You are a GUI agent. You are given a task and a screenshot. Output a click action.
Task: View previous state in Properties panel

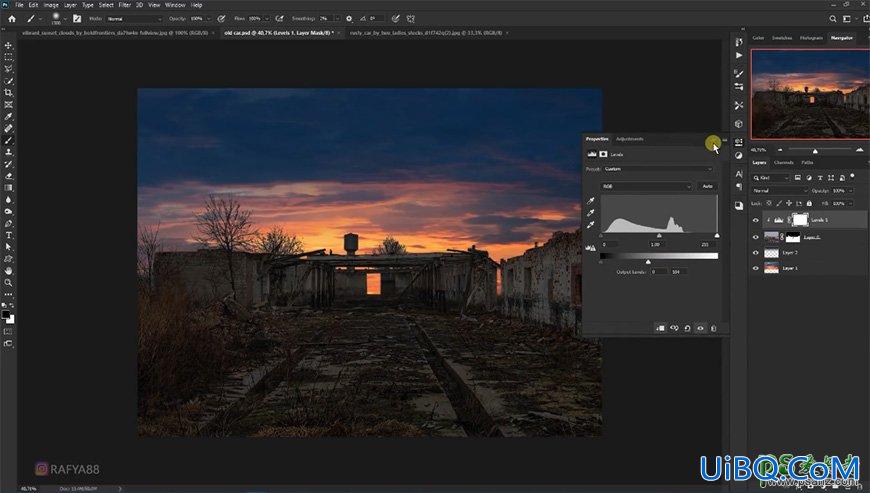[674, 328]
